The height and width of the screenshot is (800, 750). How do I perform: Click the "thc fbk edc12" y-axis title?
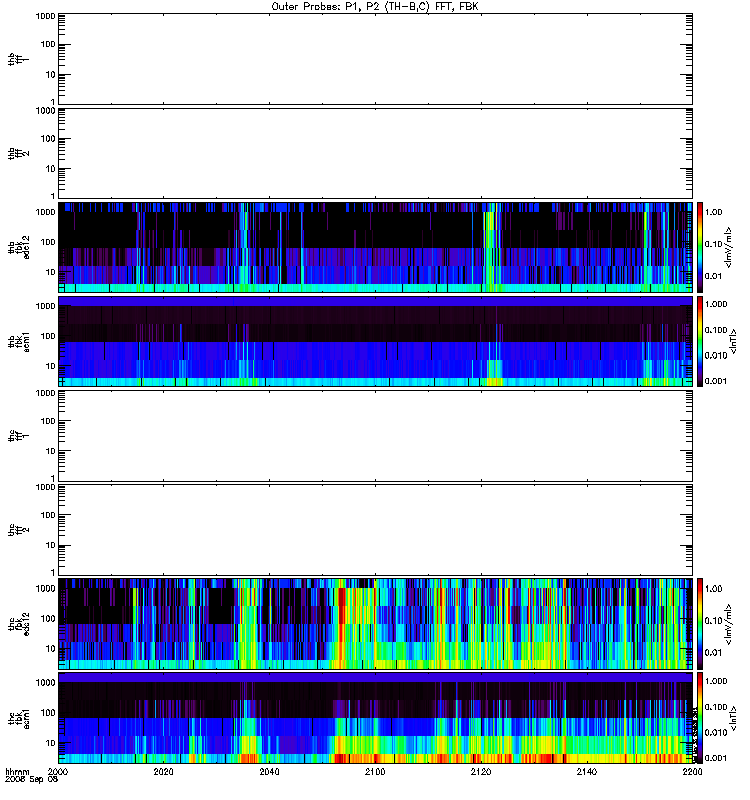pyautogui.click(x=18, y=623)
